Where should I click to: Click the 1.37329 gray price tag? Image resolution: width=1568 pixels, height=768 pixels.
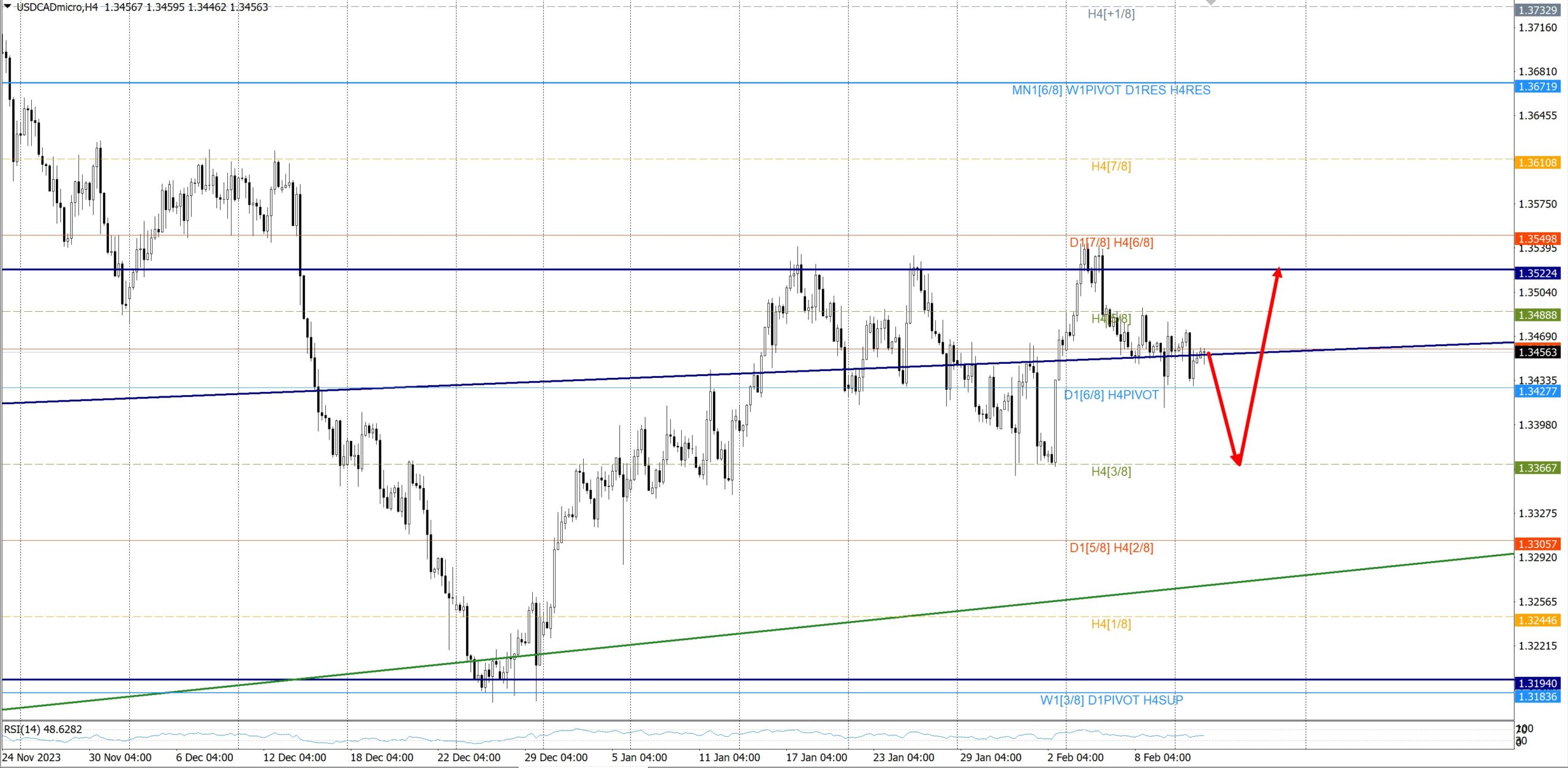pos(1537,10)
